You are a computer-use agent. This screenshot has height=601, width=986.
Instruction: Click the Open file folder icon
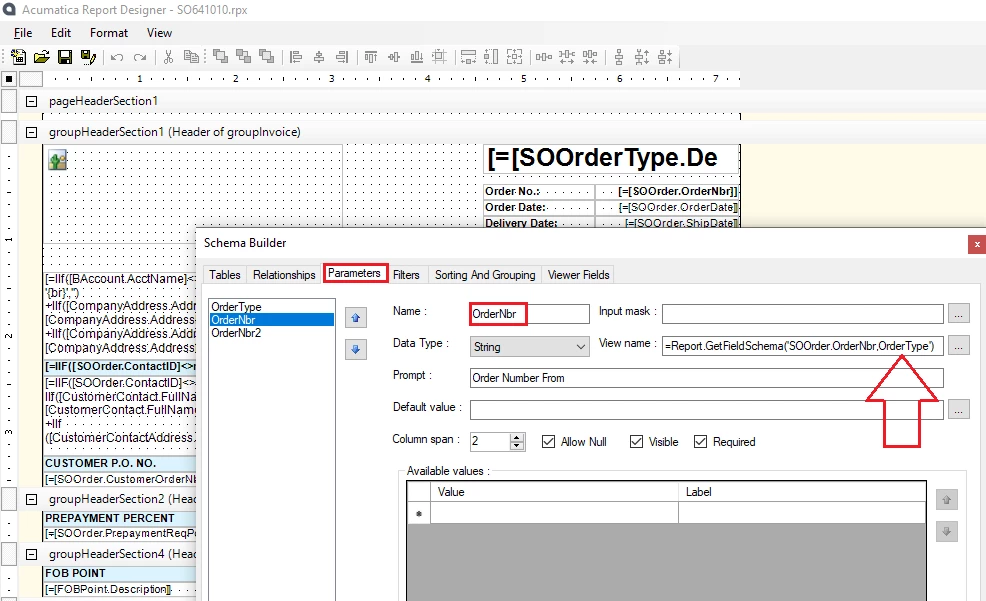point(42,57)
